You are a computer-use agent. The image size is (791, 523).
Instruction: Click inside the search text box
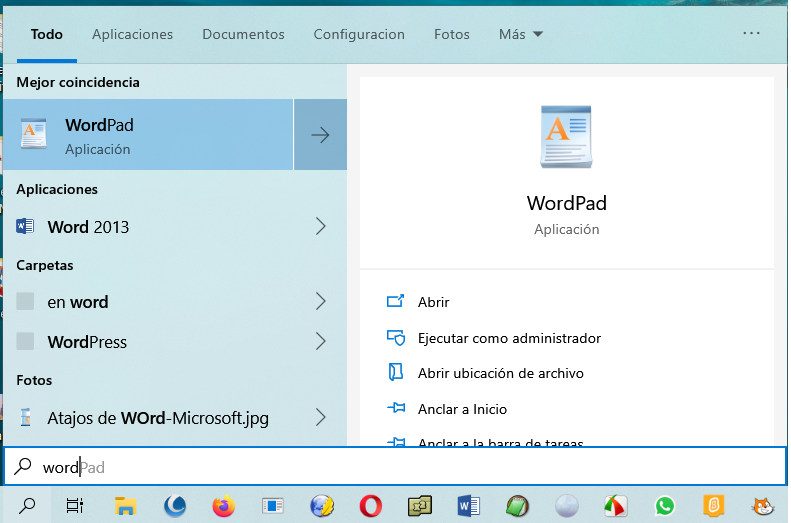click(x=395, y=467)
